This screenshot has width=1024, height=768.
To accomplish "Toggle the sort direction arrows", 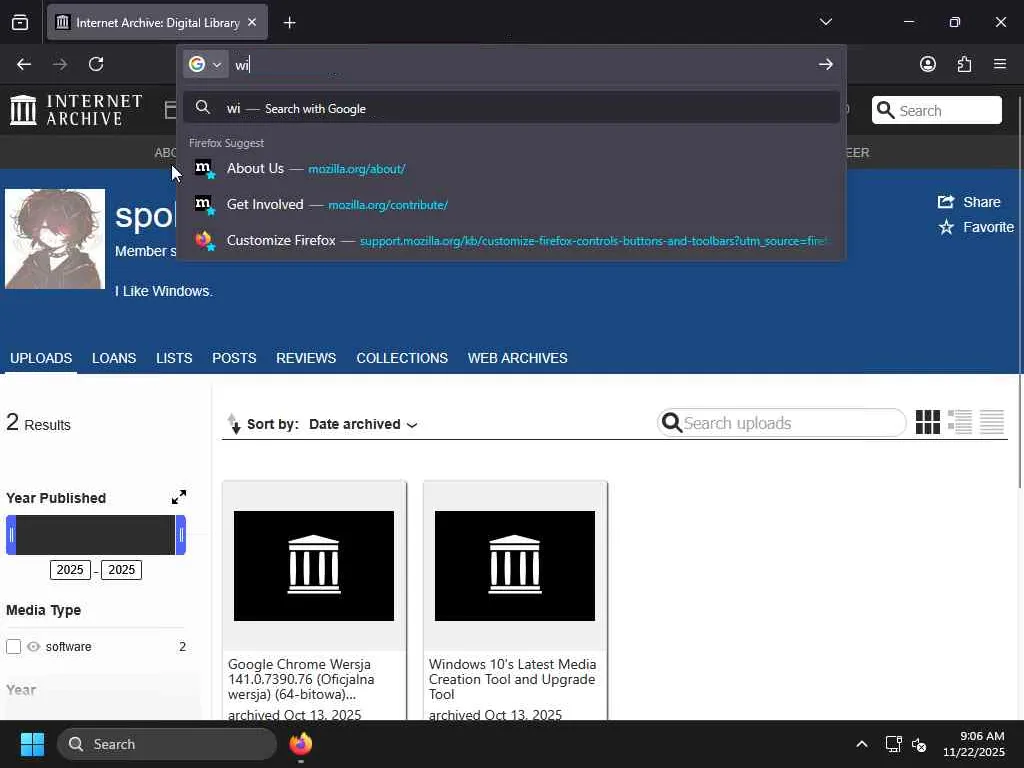I will coord(234,424).
